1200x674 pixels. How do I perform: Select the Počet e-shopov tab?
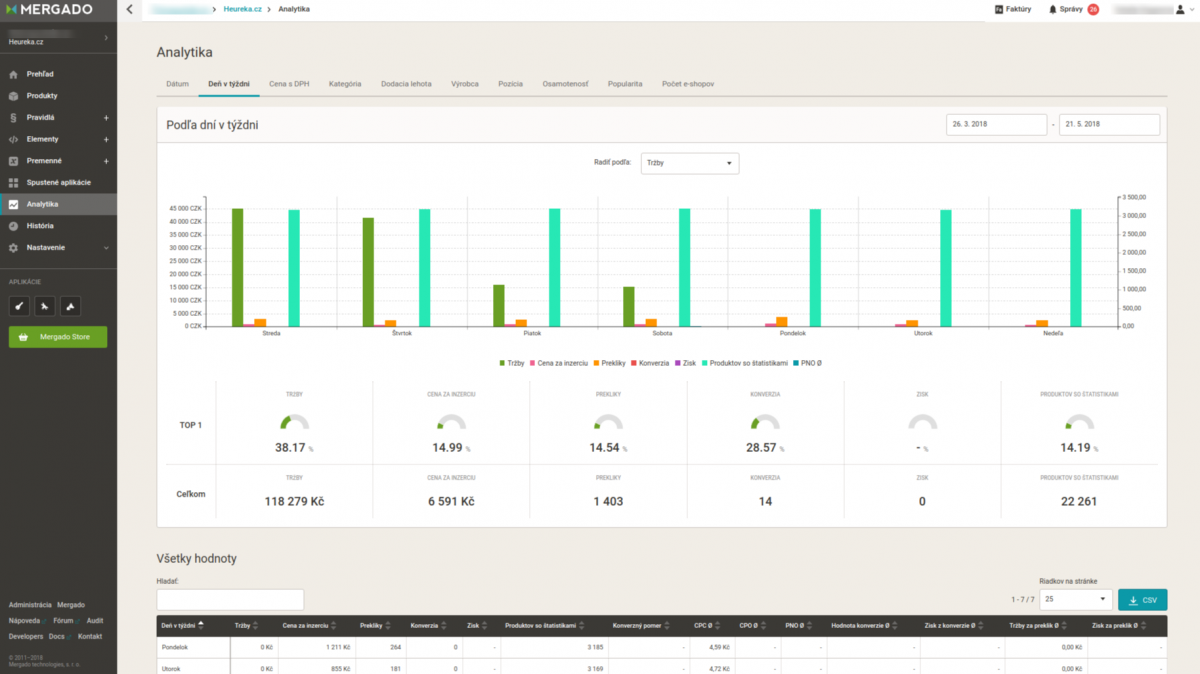pos(688,84)
